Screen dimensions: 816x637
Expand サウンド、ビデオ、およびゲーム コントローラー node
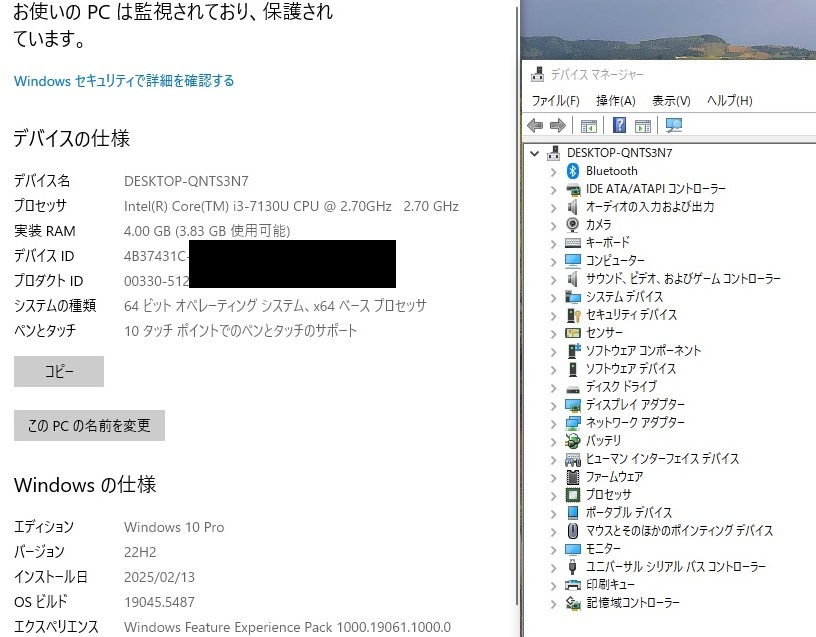click(553, 279)
